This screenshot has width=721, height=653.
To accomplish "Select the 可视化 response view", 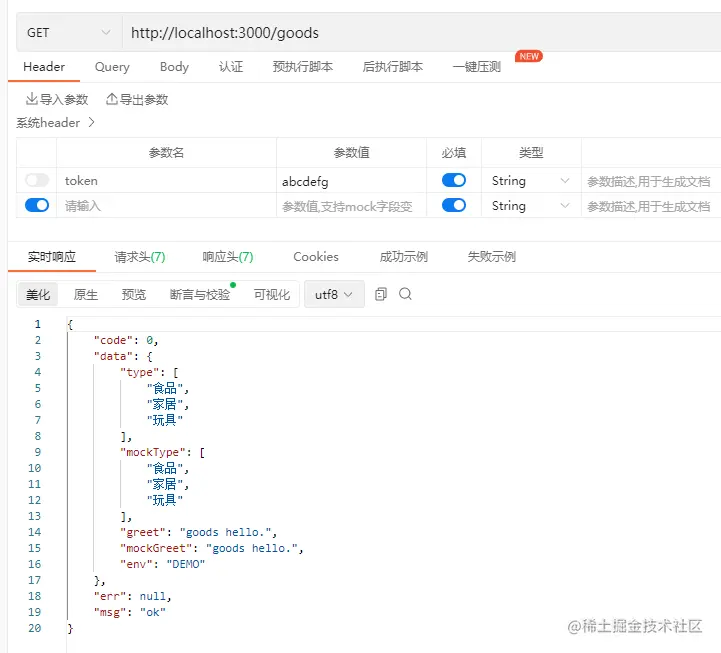I will tap(272, 294).
